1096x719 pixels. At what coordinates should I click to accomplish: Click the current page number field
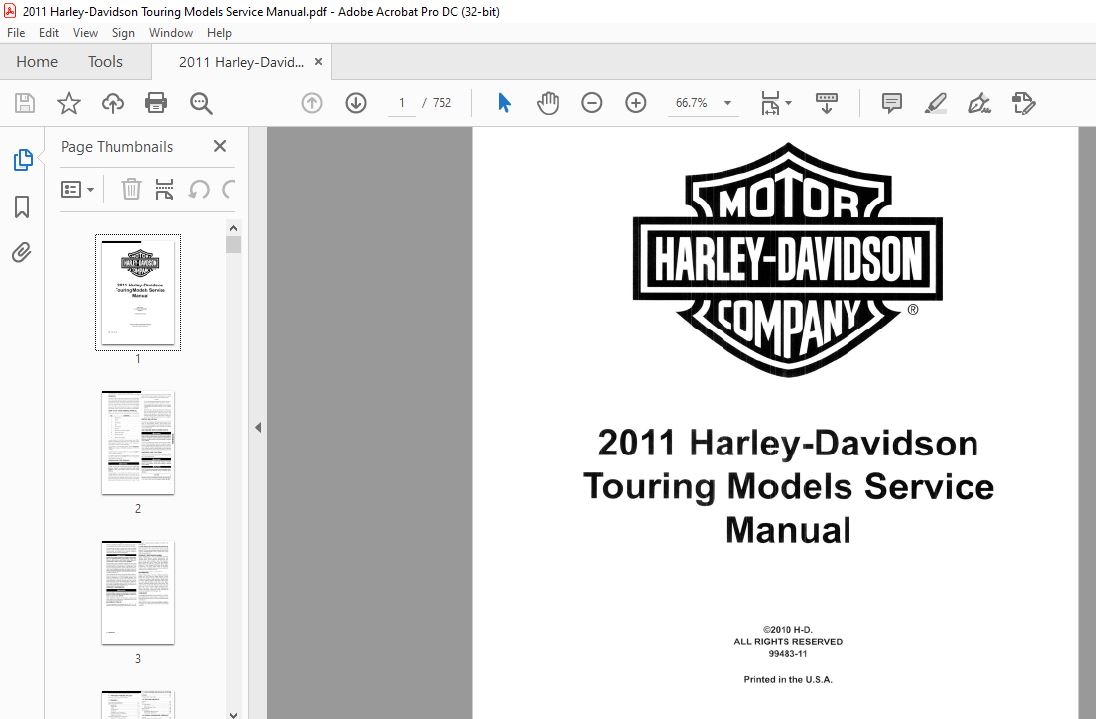pos(402,103)
